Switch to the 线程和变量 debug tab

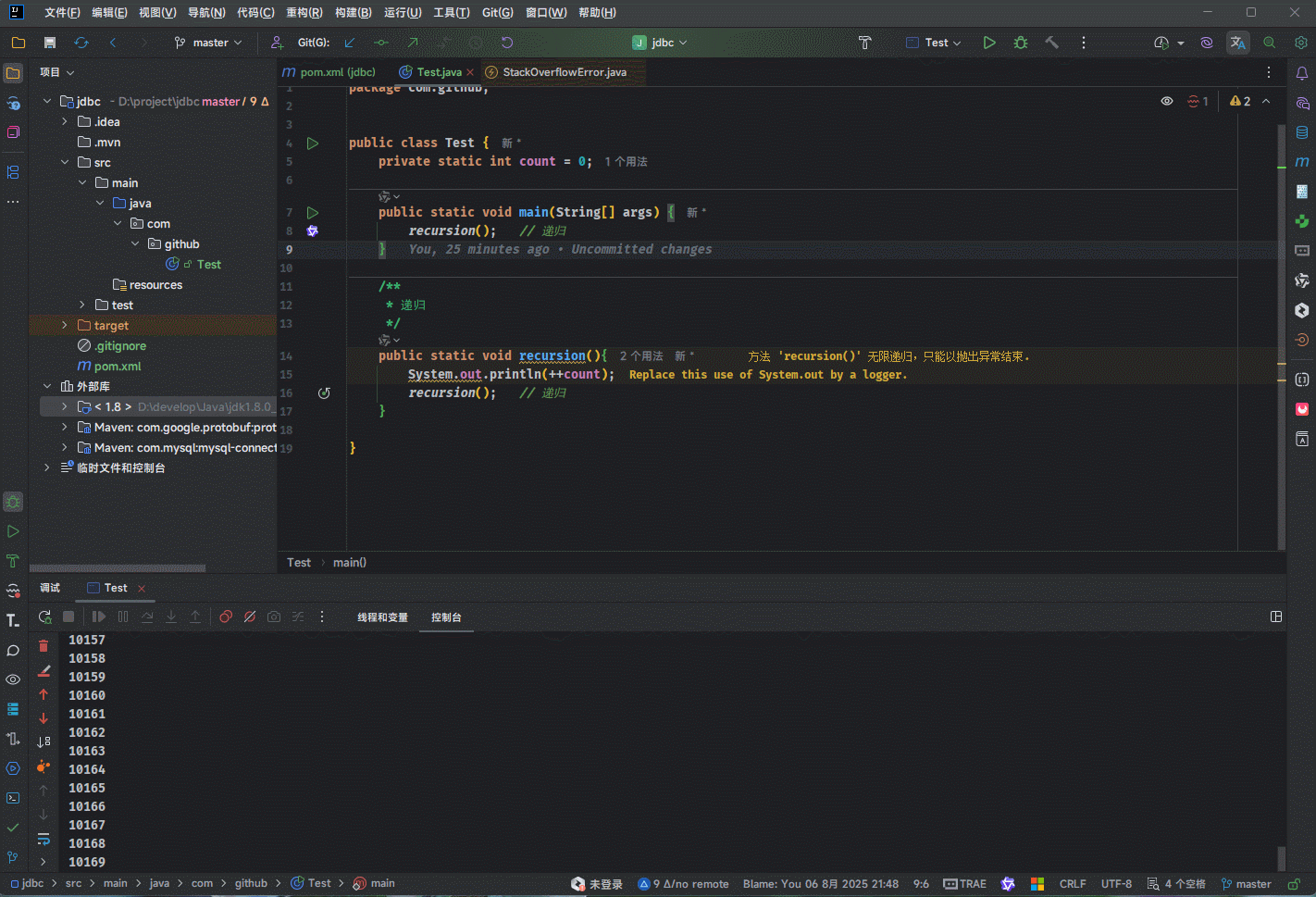click(x=382, y=617)
